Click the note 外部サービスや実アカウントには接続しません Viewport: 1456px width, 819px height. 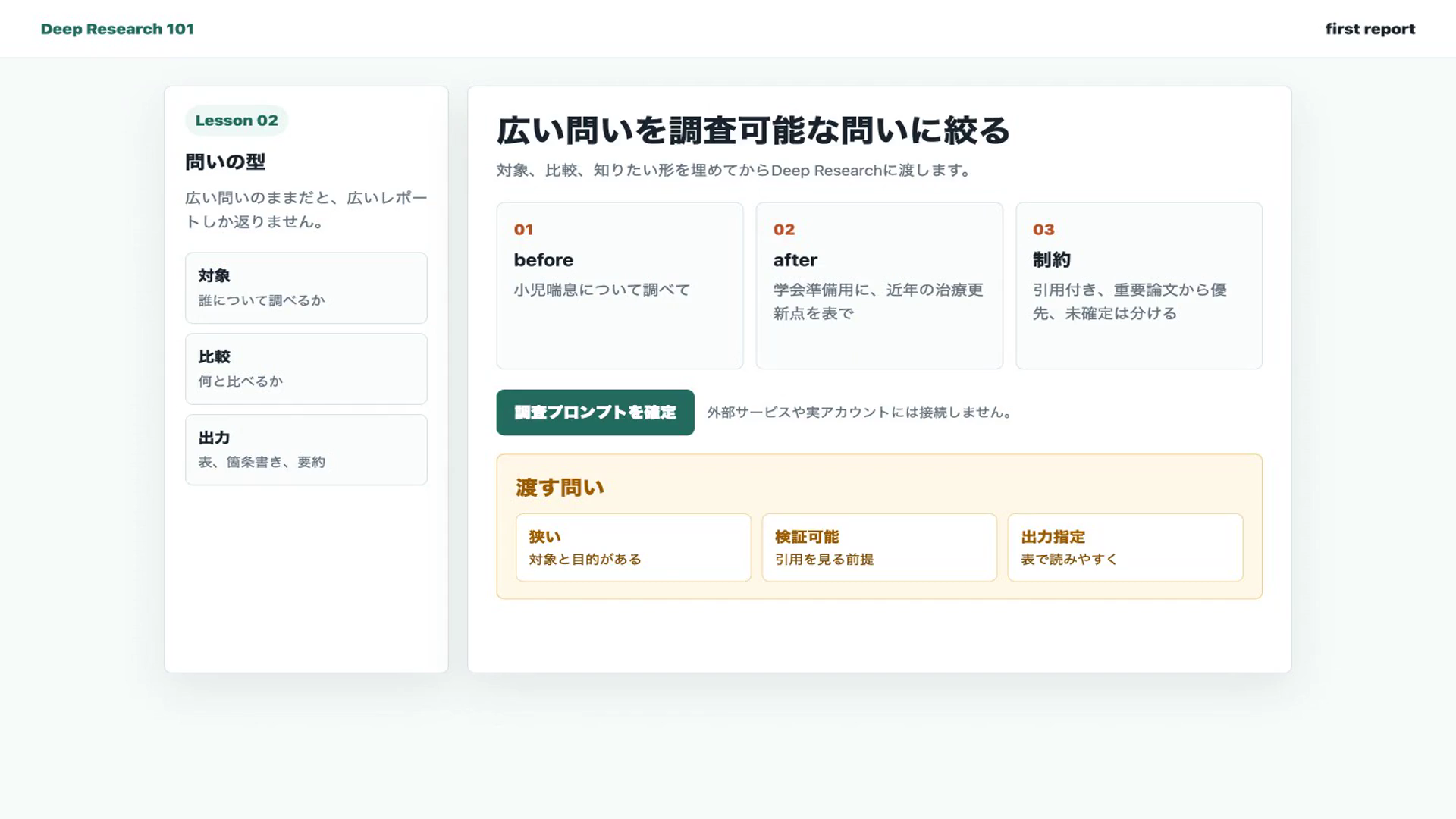click(x=859, y=413)
